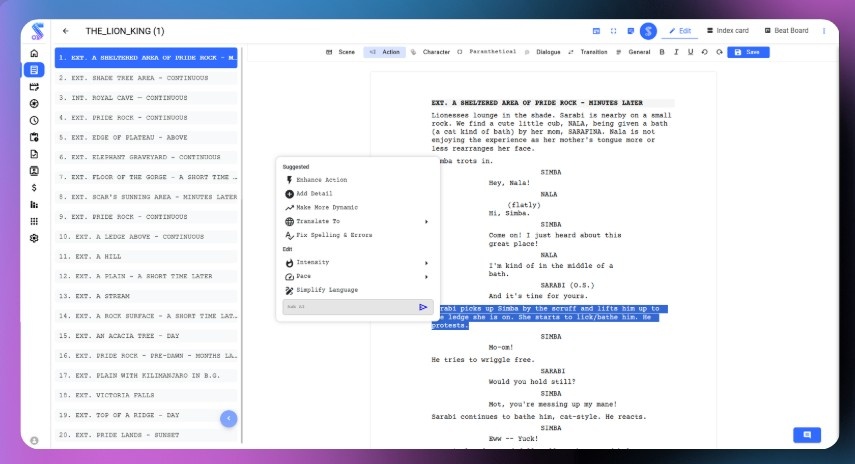Select scene 6 Elephant Graveyard

[147, 157]
